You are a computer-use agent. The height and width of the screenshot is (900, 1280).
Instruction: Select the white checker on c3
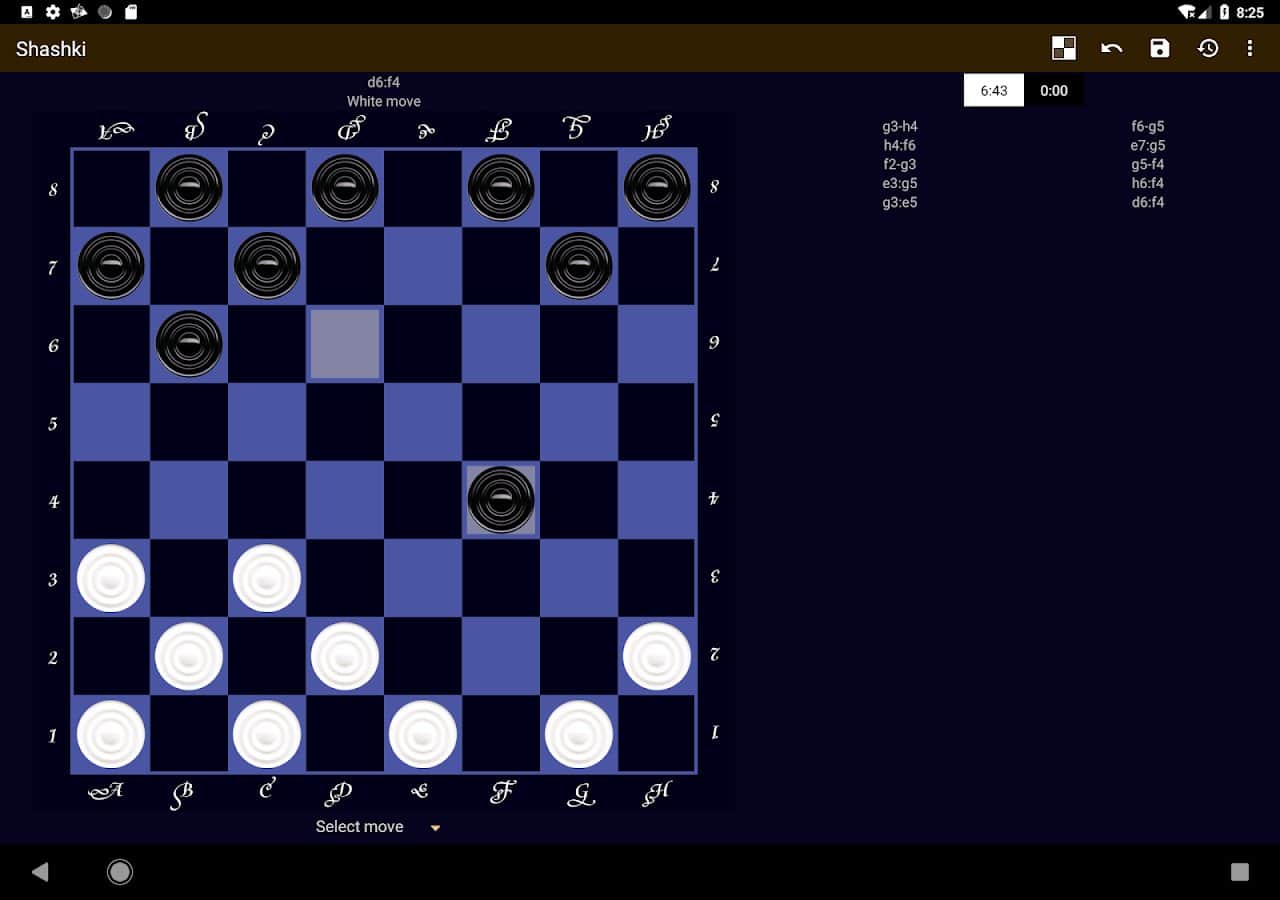[x=267, y=578]
